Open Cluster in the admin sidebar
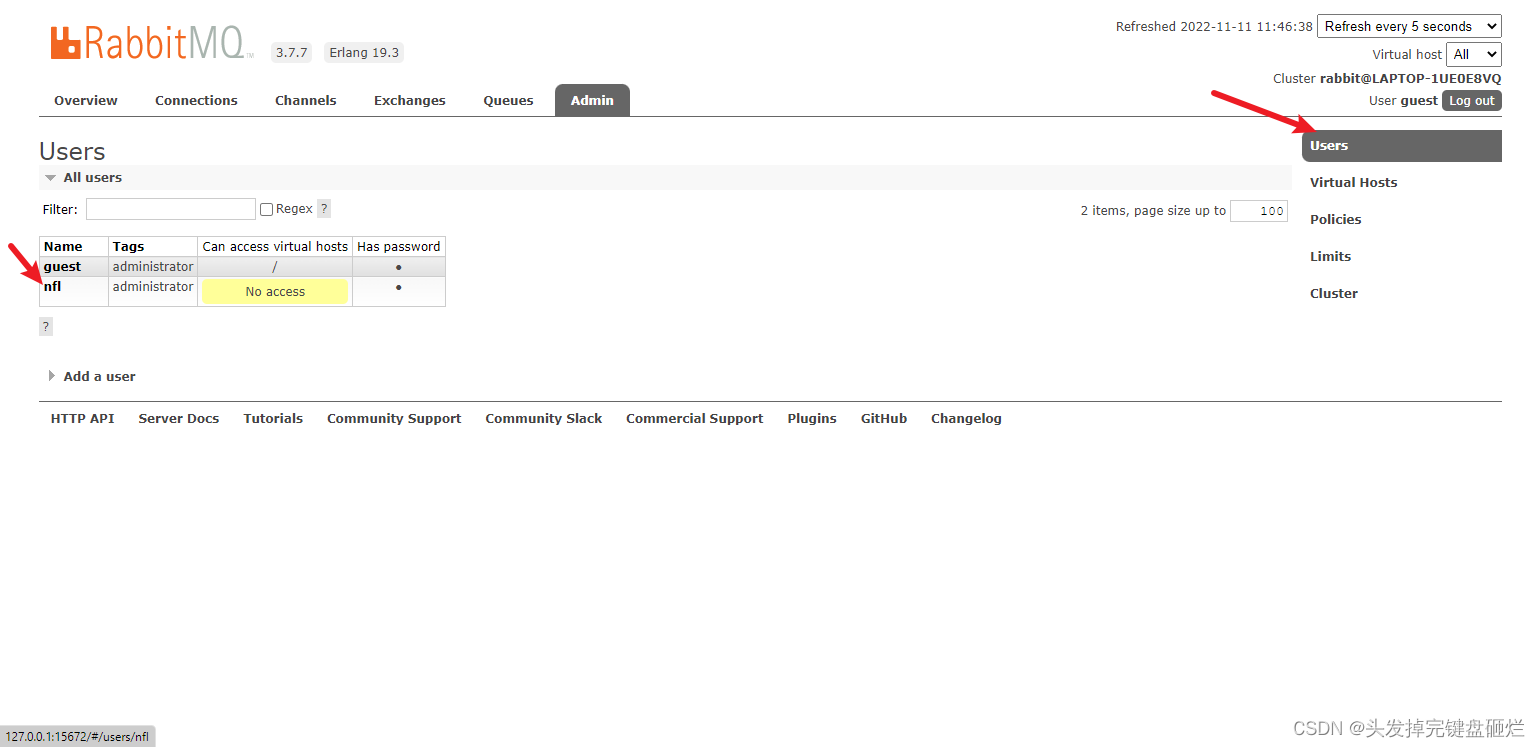The height and width of the screenshot is (747, 1540). click(1334, 294)
